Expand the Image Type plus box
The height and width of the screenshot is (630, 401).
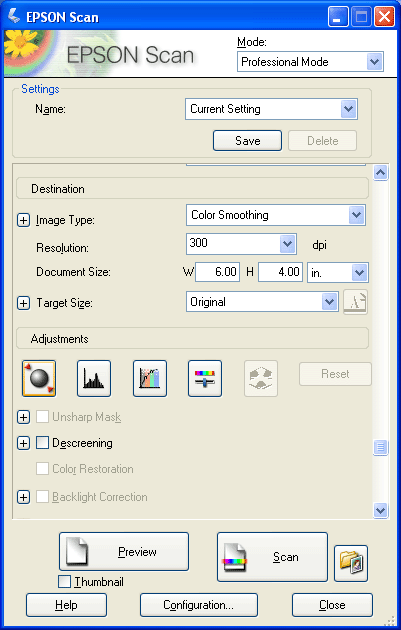[23, 220]
